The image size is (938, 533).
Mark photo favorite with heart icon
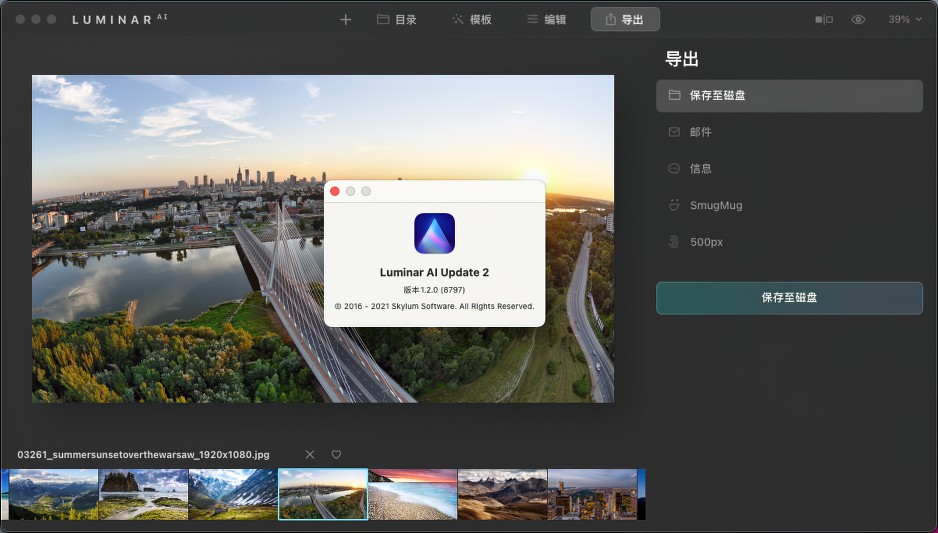(x=336, y=455)
